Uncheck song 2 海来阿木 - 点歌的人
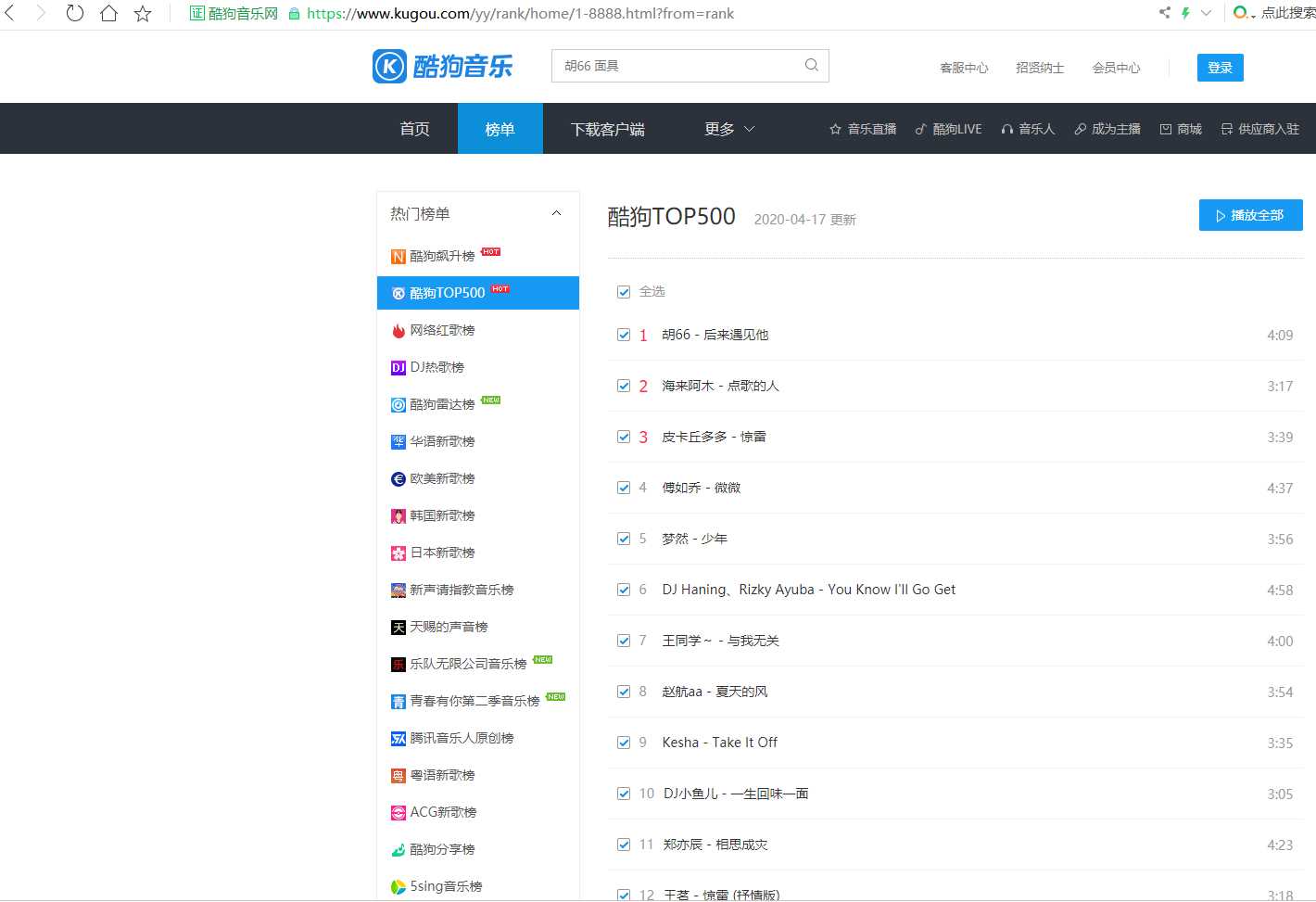The image size is (1316, 902). pos(624,386)
